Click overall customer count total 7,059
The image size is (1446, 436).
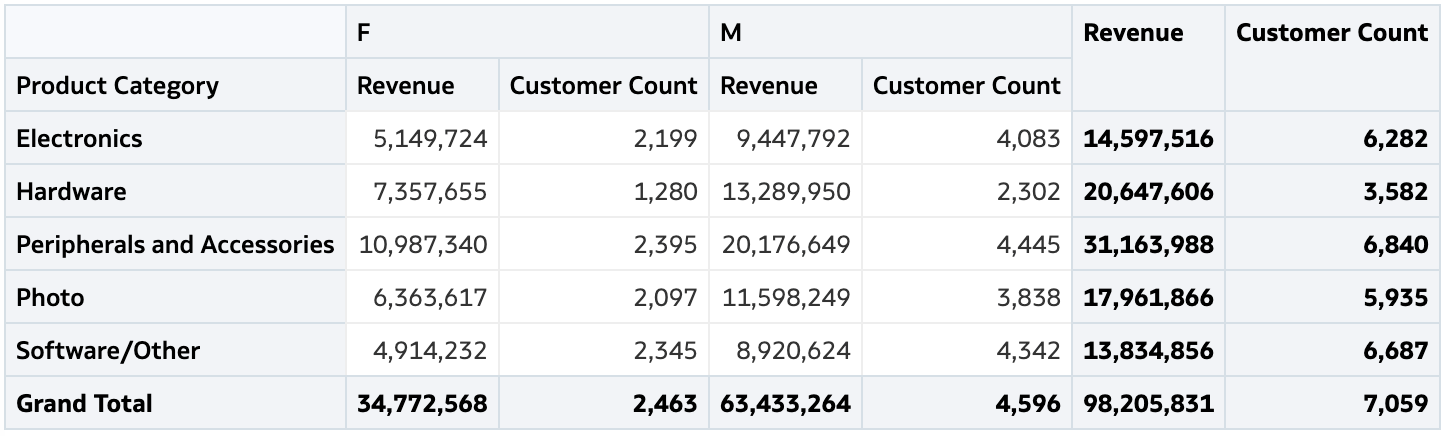click(1333, 403)
